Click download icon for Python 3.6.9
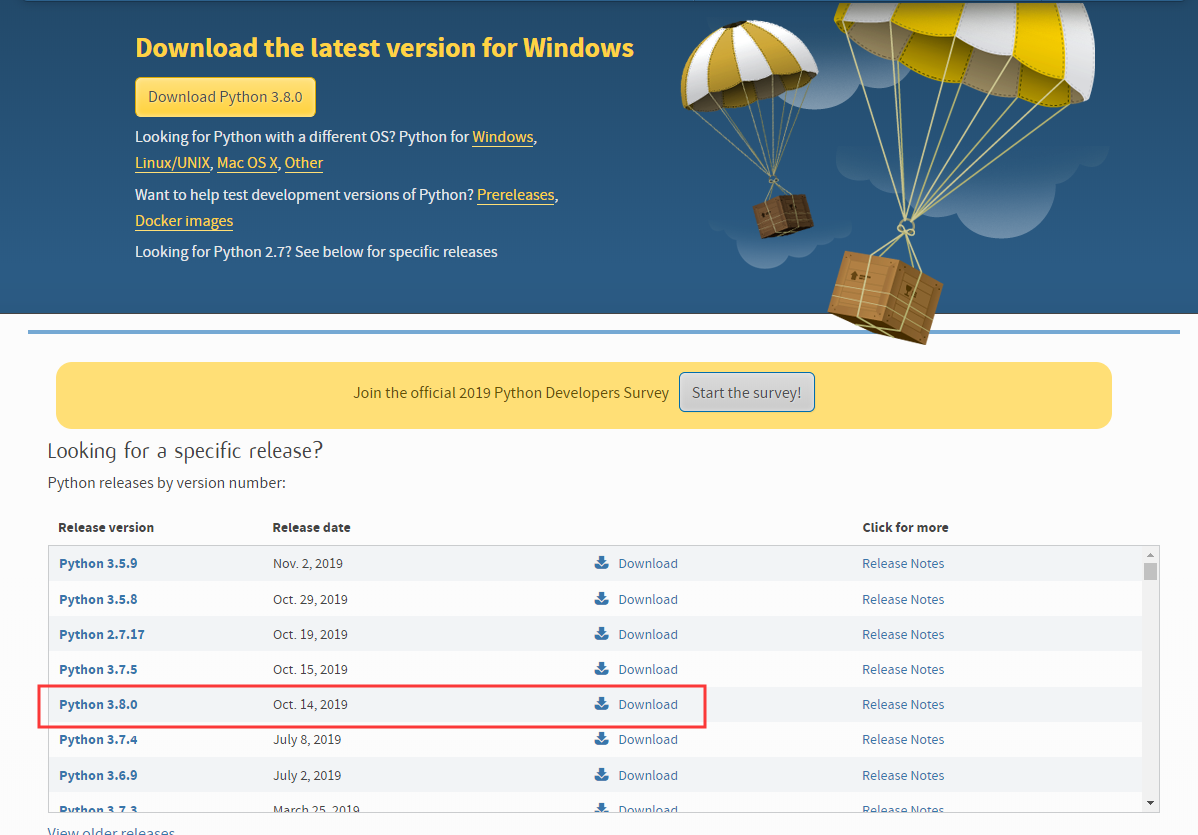This screenshot has width=1198, height=835. click(602, 775)
